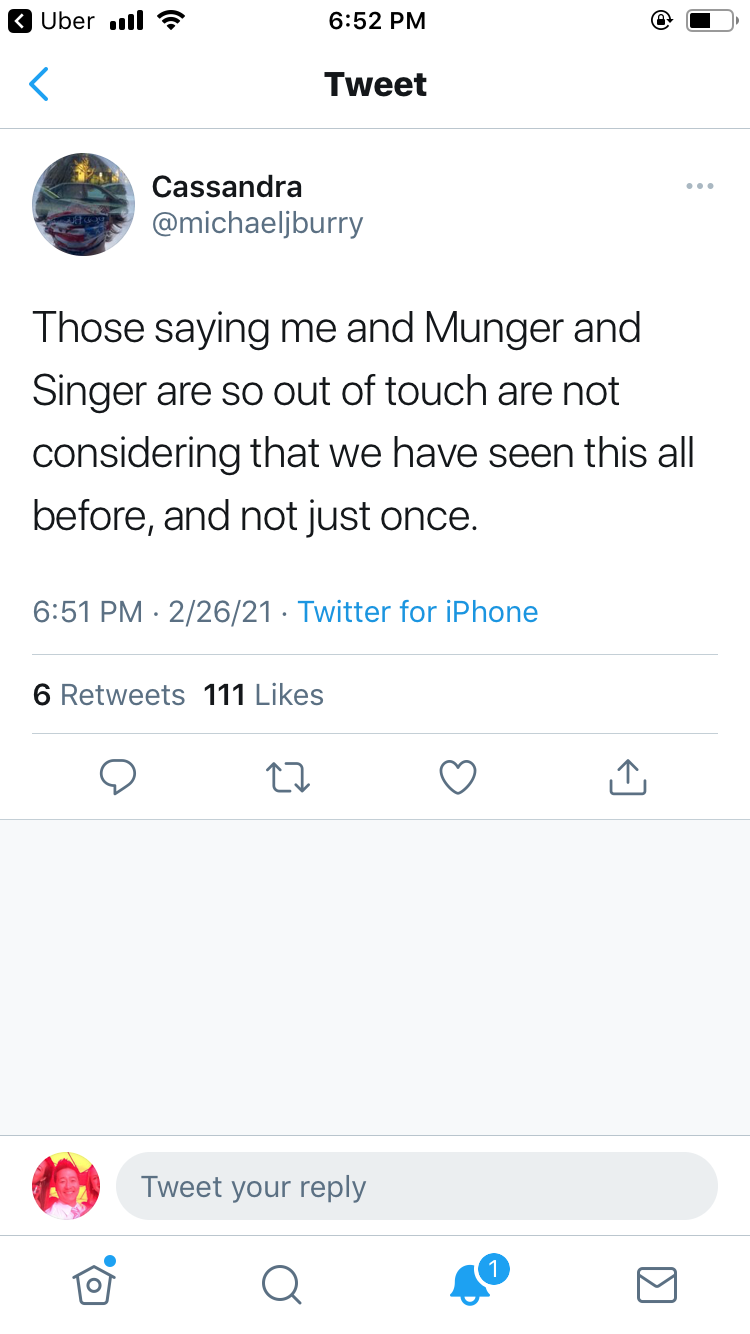Tap the retweet arrows icon
This screenshot has height=1334, width=750.
tap(288, 777)
